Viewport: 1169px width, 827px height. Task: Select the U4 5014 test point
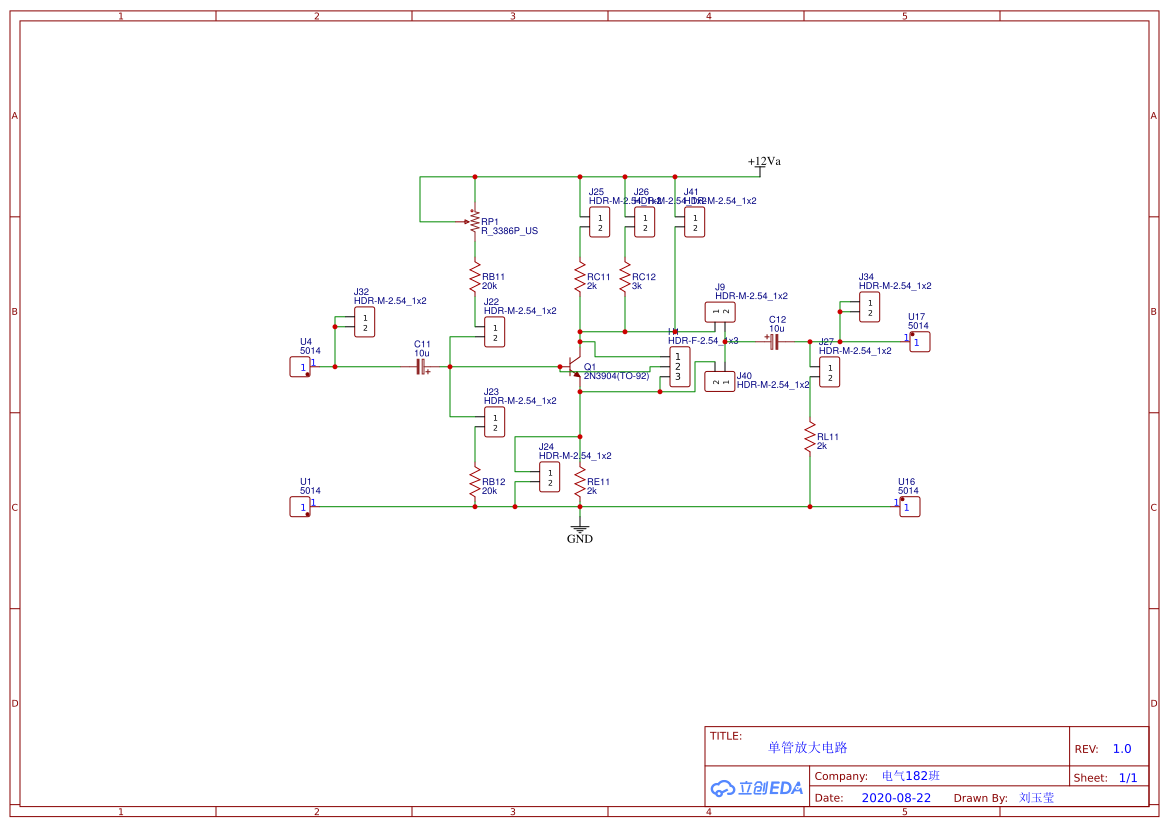coord(300,367)
